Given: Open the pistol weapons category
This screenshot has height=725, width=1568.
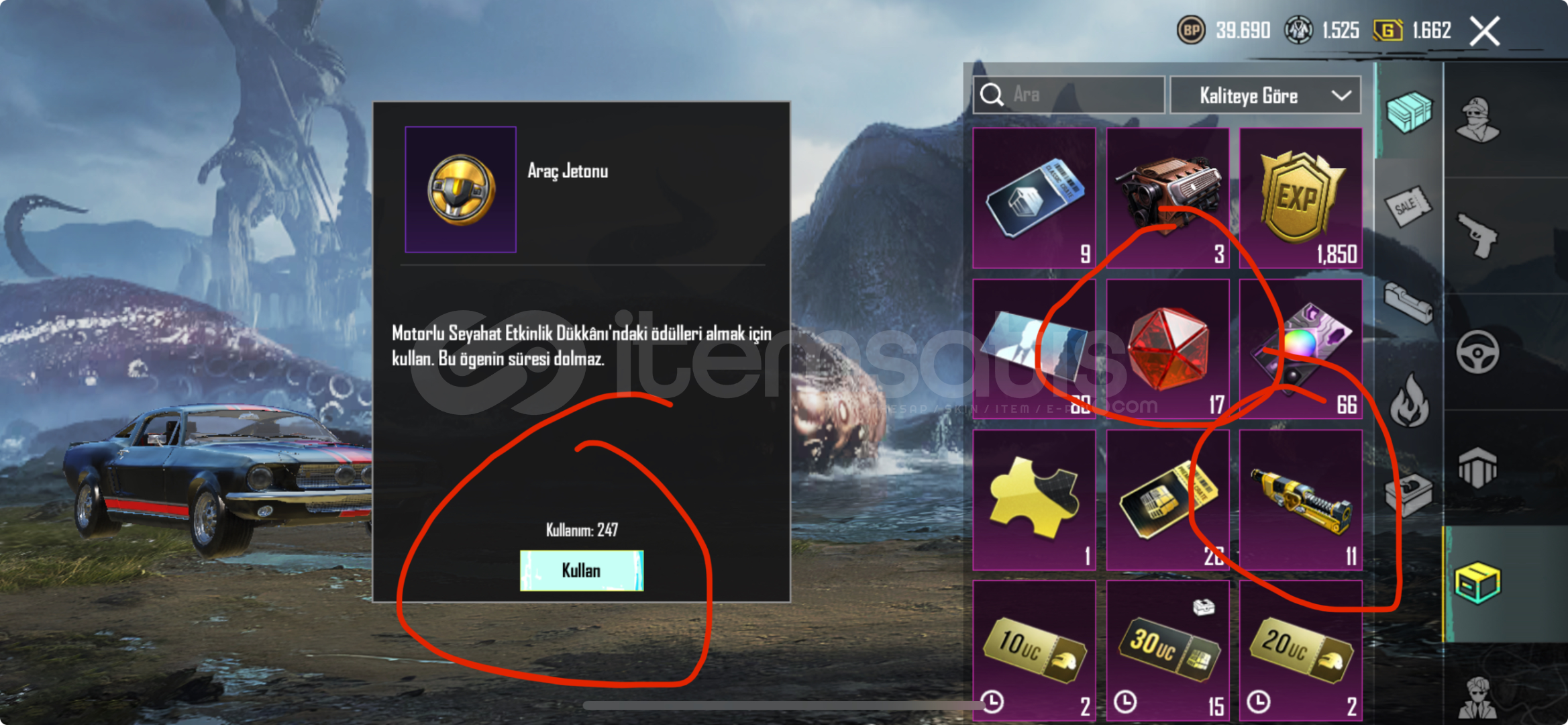Looking at the screenshot, I should [1477, 235].
